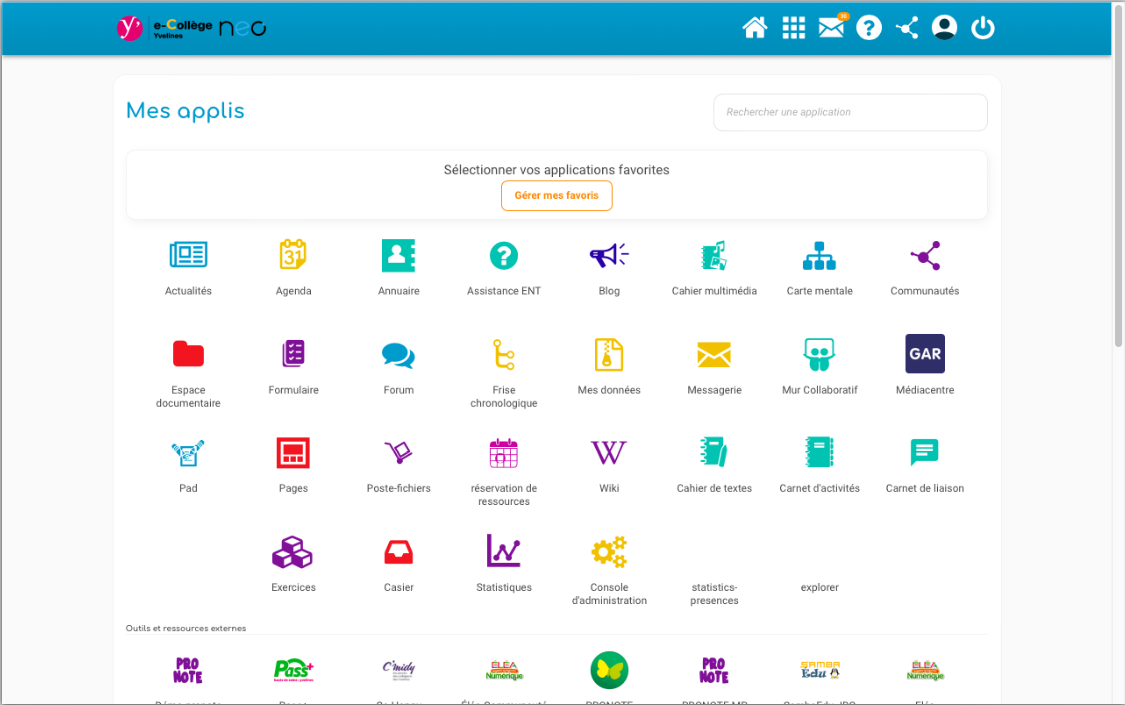Launch the Frise chronologique app
The height and width of the screenshot is (705, 1125).
(504, 355)
